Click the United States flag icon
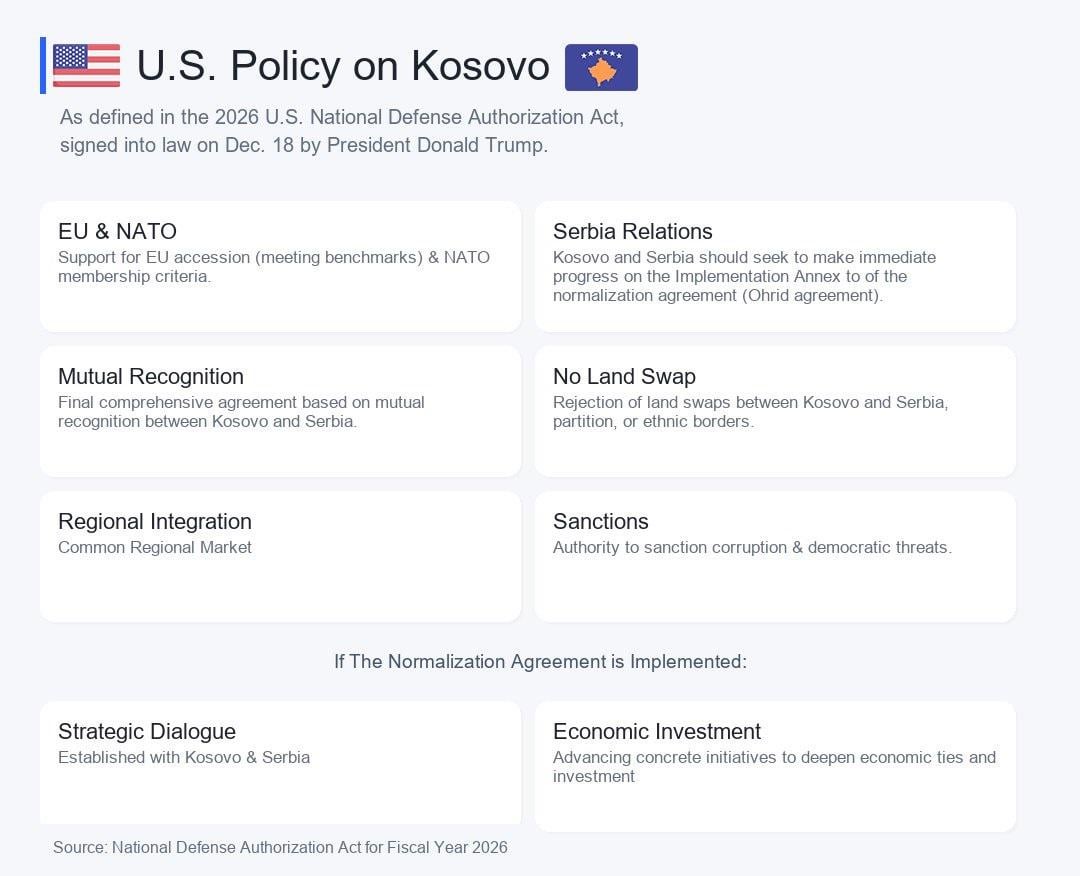Image resolution: width=1080 pixels, height=876 pixels. [x=86, y=66]
